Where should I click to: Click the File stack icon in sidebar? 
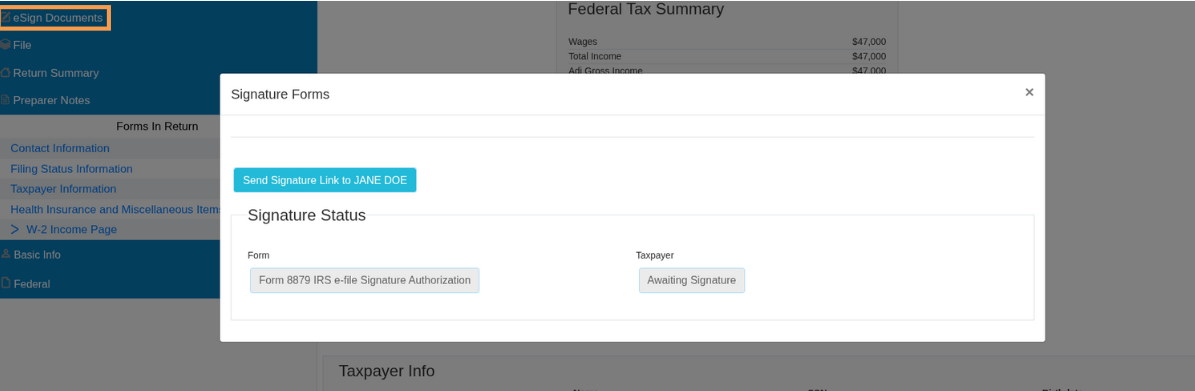[5, 45]
